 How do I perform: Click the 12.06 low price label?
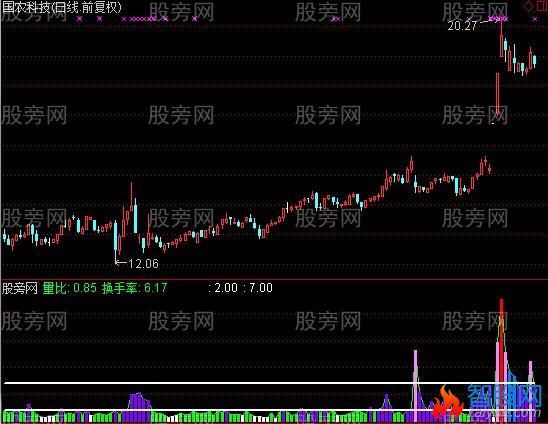[x=143, y=263]
